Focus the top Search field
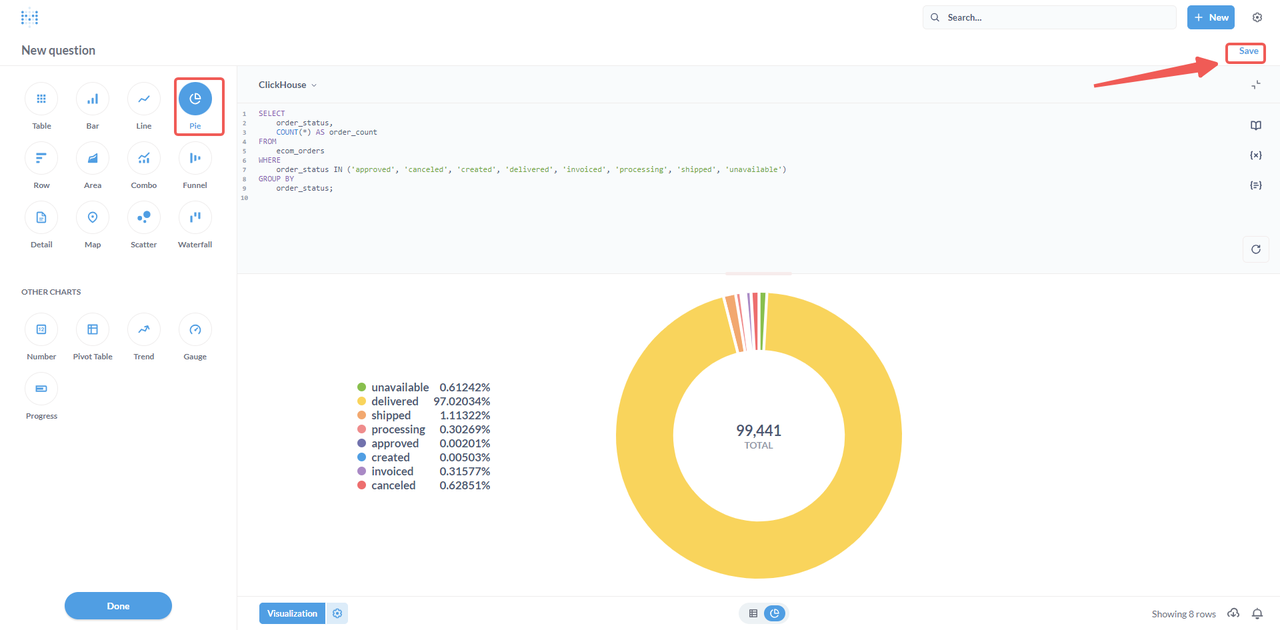Image resolution: width=1280 pixels, height=630 pixels. click(x=1049, y=17)
